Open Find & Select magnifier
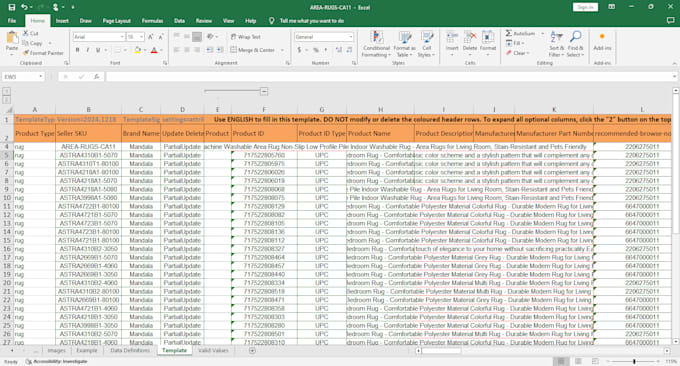The width and height of the screenshot is (680, 366). click(575, 43)
